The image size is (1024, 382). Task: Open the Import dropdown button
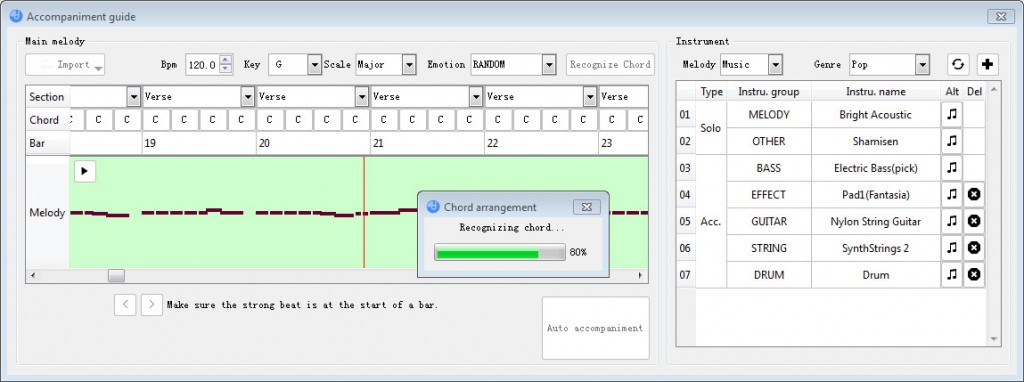pyautogui.click(x=65, y=65)
